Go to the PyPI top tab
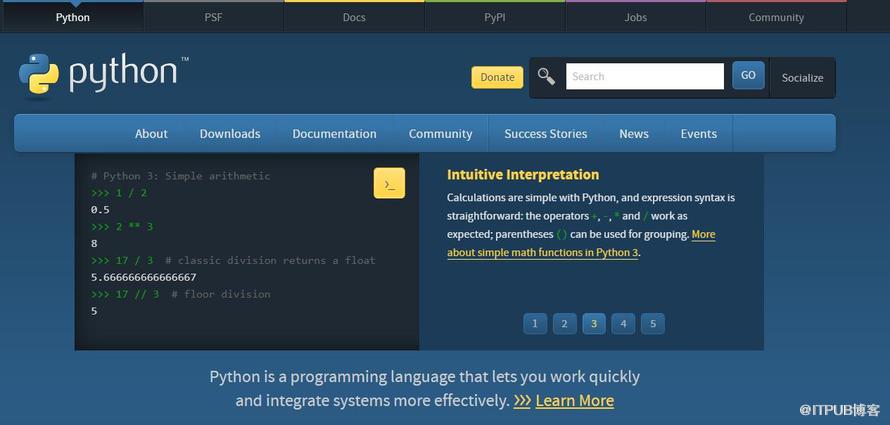The width and height of the screenshot is (890, 425). (495, 17)
